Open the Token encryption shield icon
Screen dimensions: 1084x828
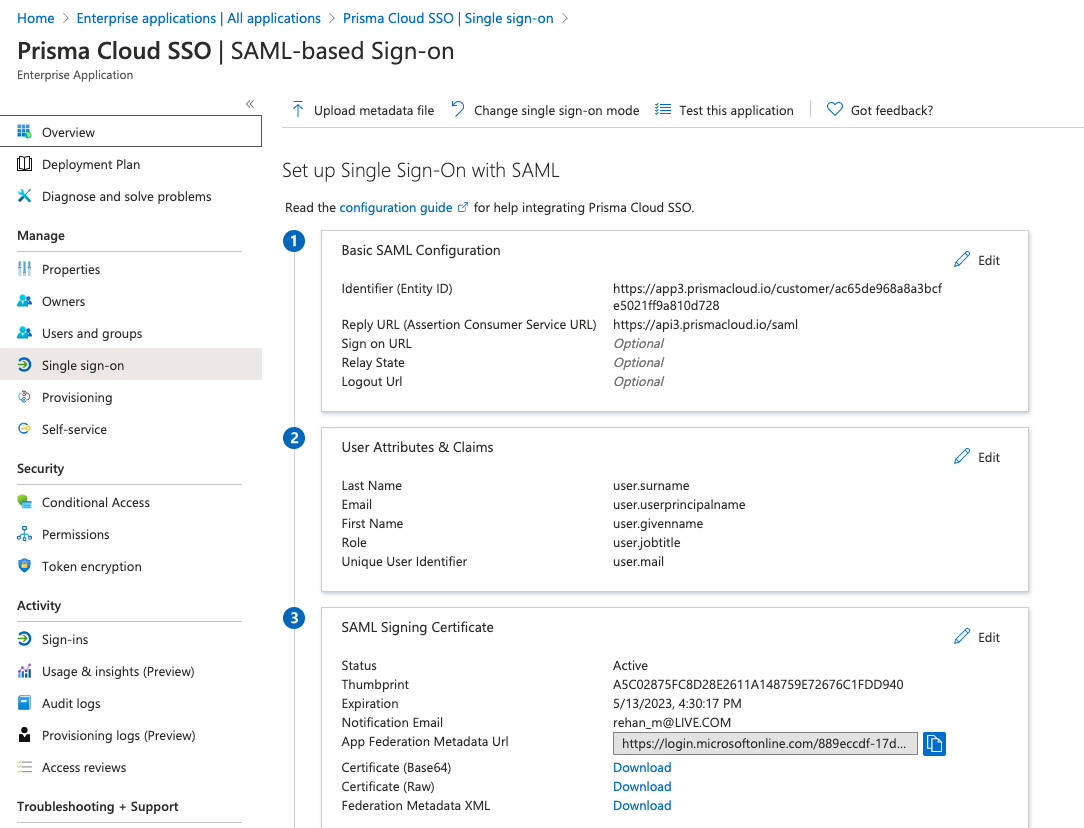tap(25, 567)
